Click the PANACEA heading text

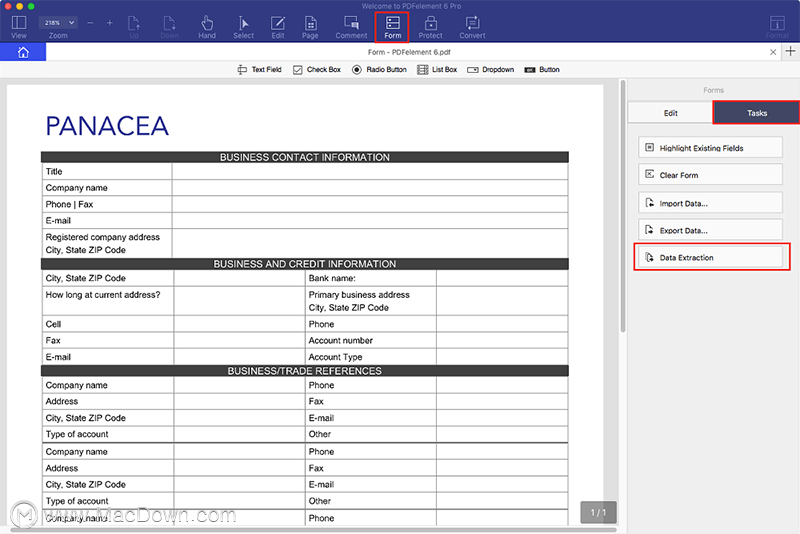(x=107, y=126)
